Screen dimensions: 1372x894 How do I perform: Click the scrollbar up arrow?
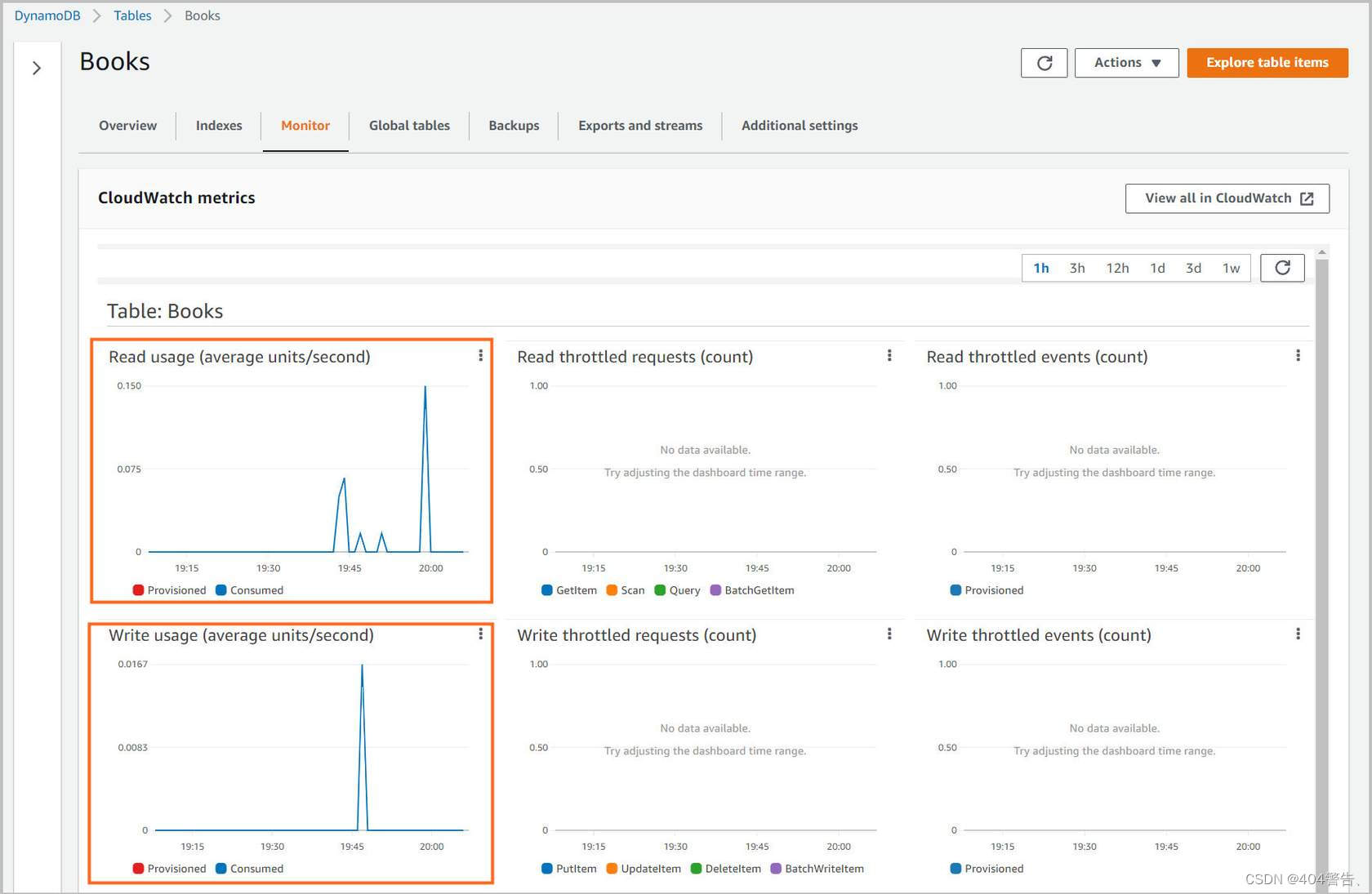click(1321, 252)
